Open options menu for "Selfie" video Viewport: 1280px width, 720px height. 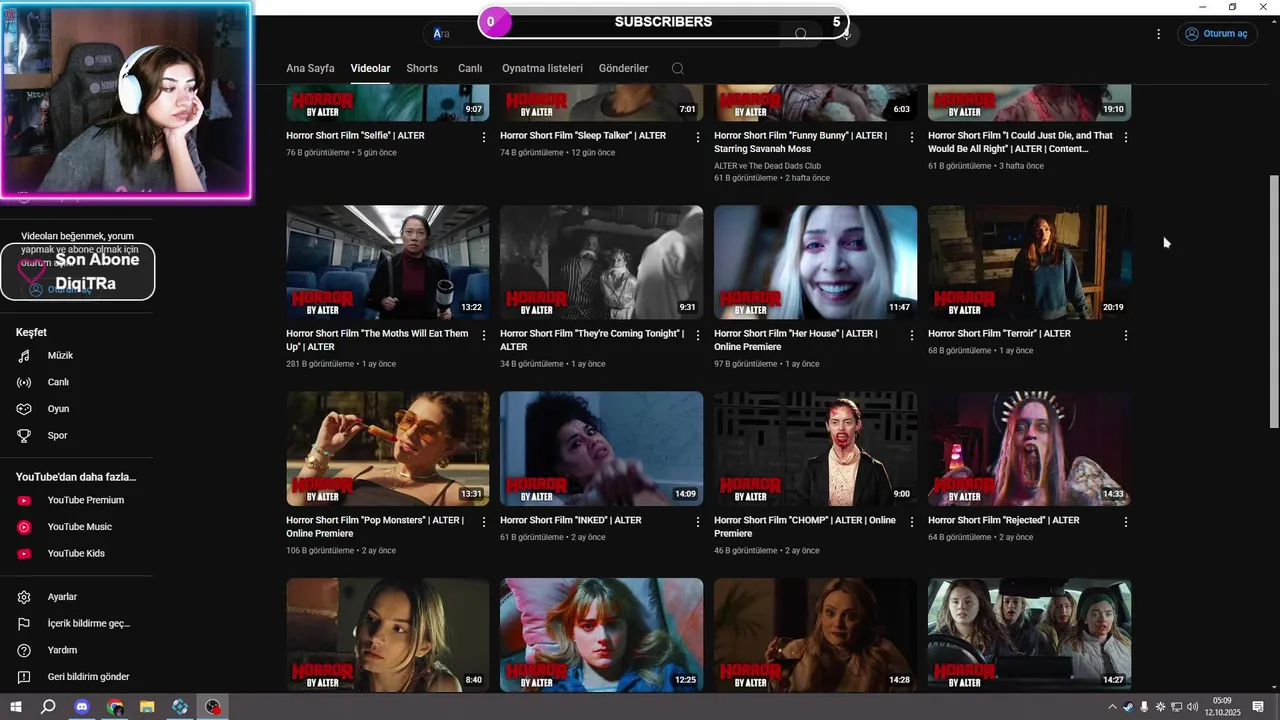pyautogui.click(x=484, y=137)
